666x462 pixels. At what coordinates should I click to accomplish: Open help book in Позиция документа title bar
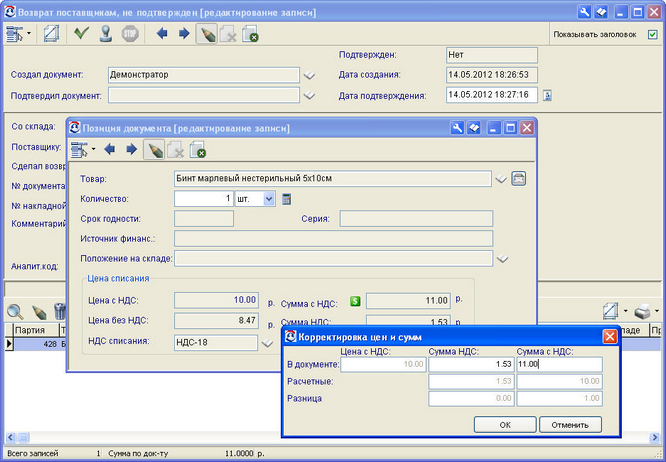(x=474, y=128)
